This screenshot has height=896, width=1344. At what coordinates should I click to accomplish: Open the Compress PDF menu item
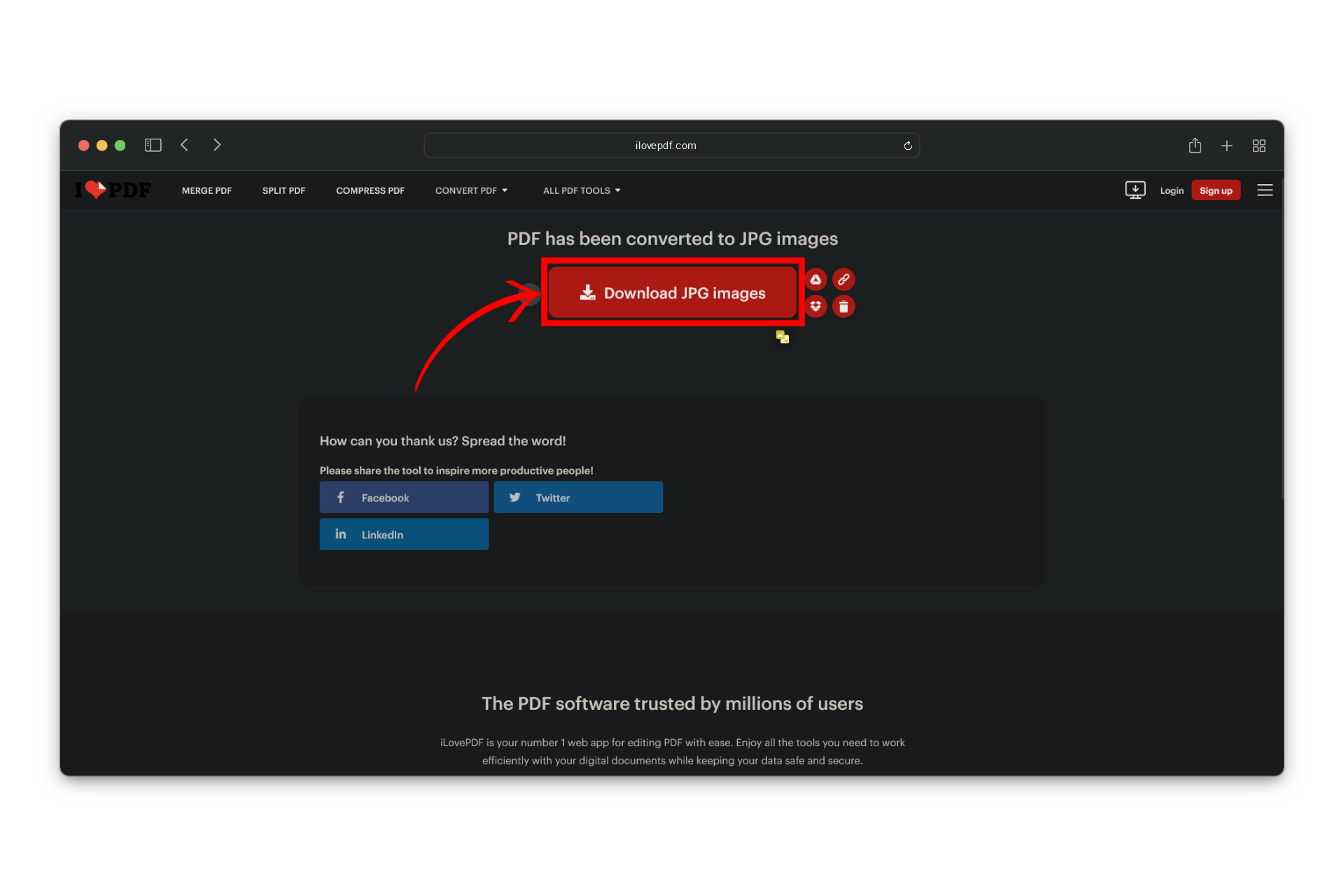(370, 190)
